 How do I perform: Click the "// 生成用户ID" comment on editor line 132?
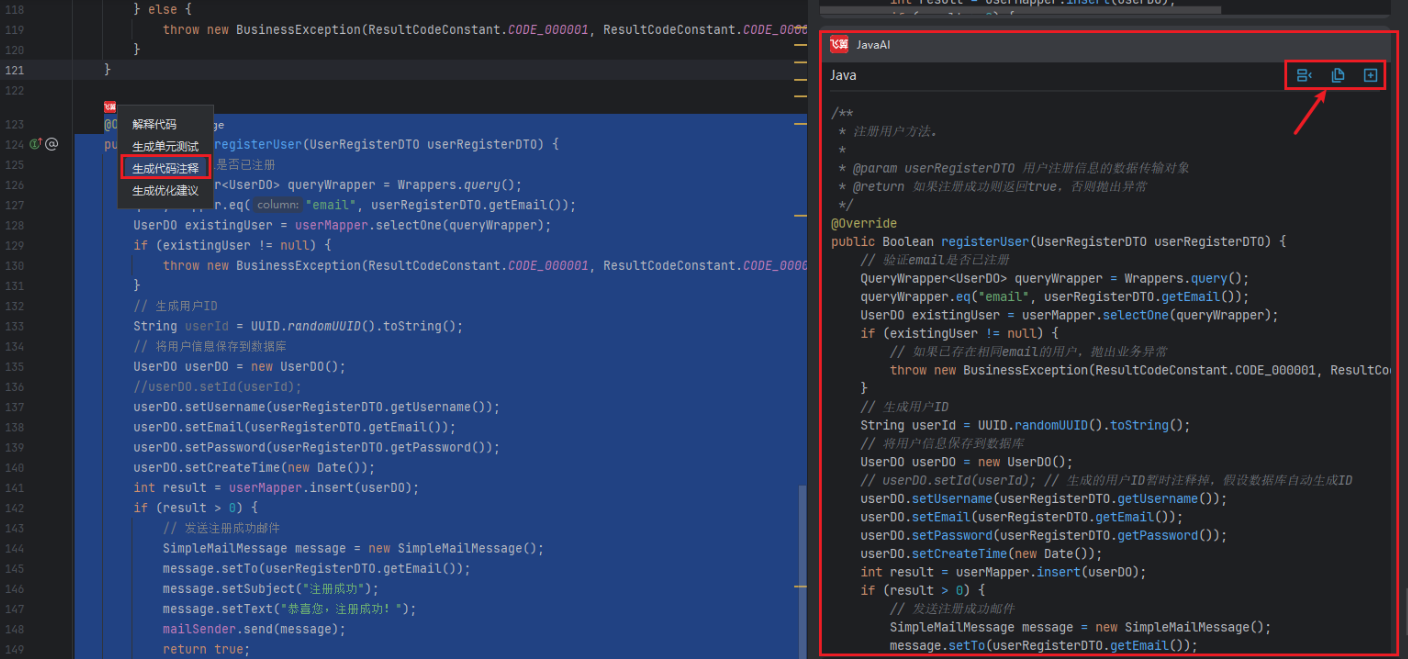(176, 306)
